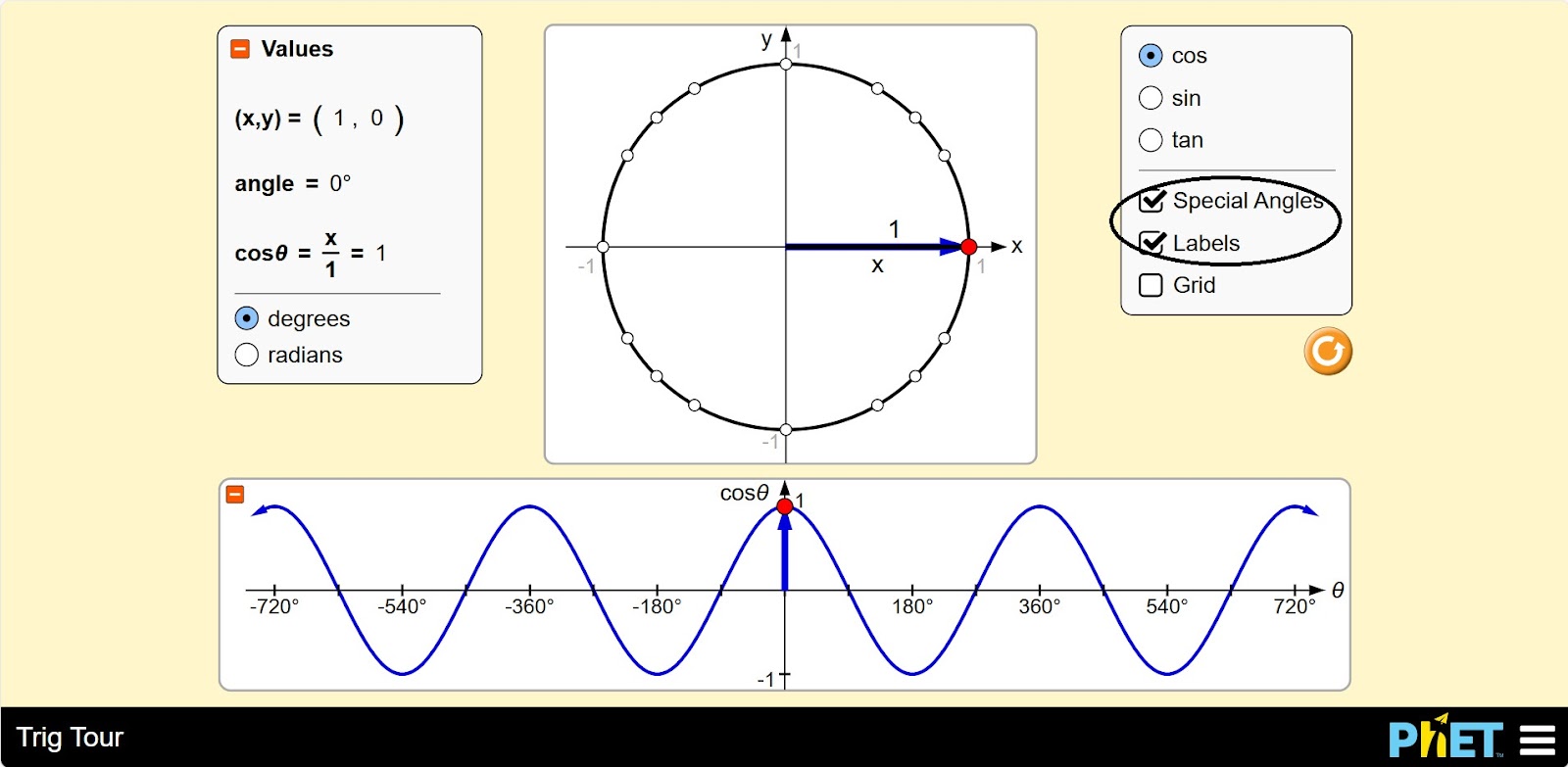Click the special angle point at left of circle
The height and width of the screenshot is (767, 1568).
tap(603, 247)
